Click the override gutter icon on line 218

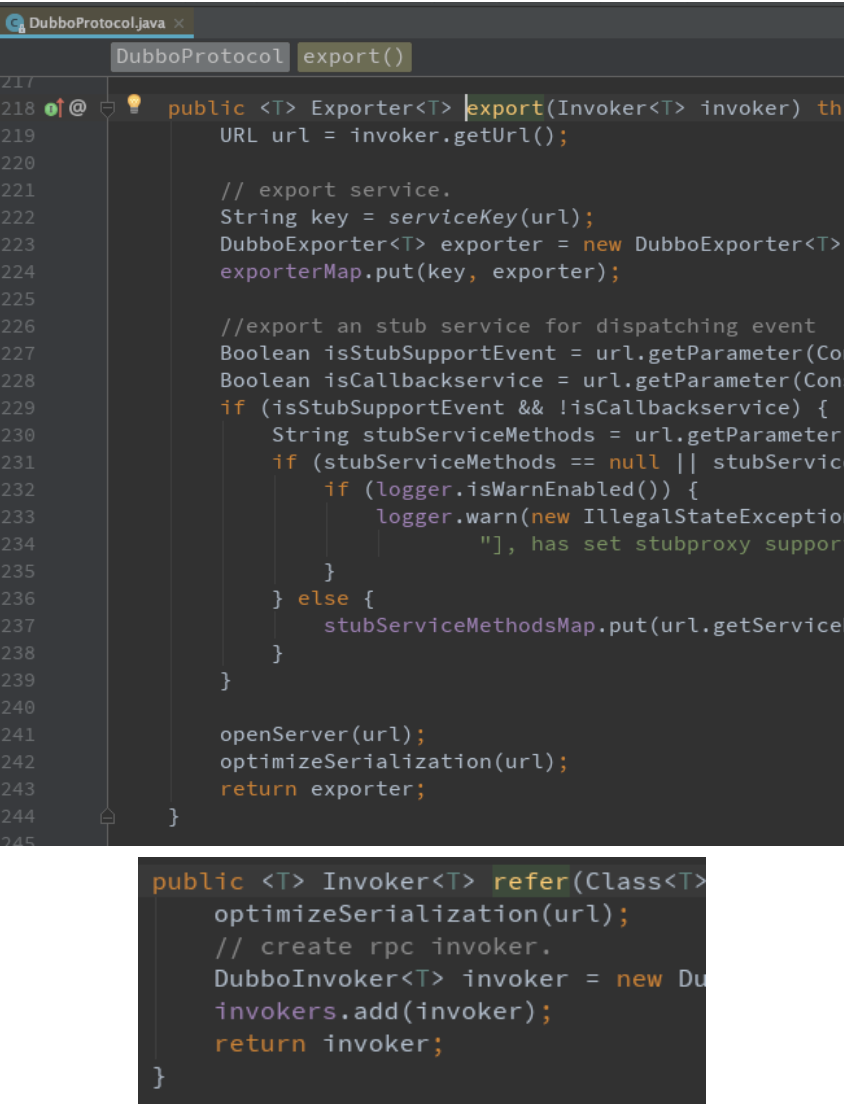pyautogui.click(x=54, y=108)
